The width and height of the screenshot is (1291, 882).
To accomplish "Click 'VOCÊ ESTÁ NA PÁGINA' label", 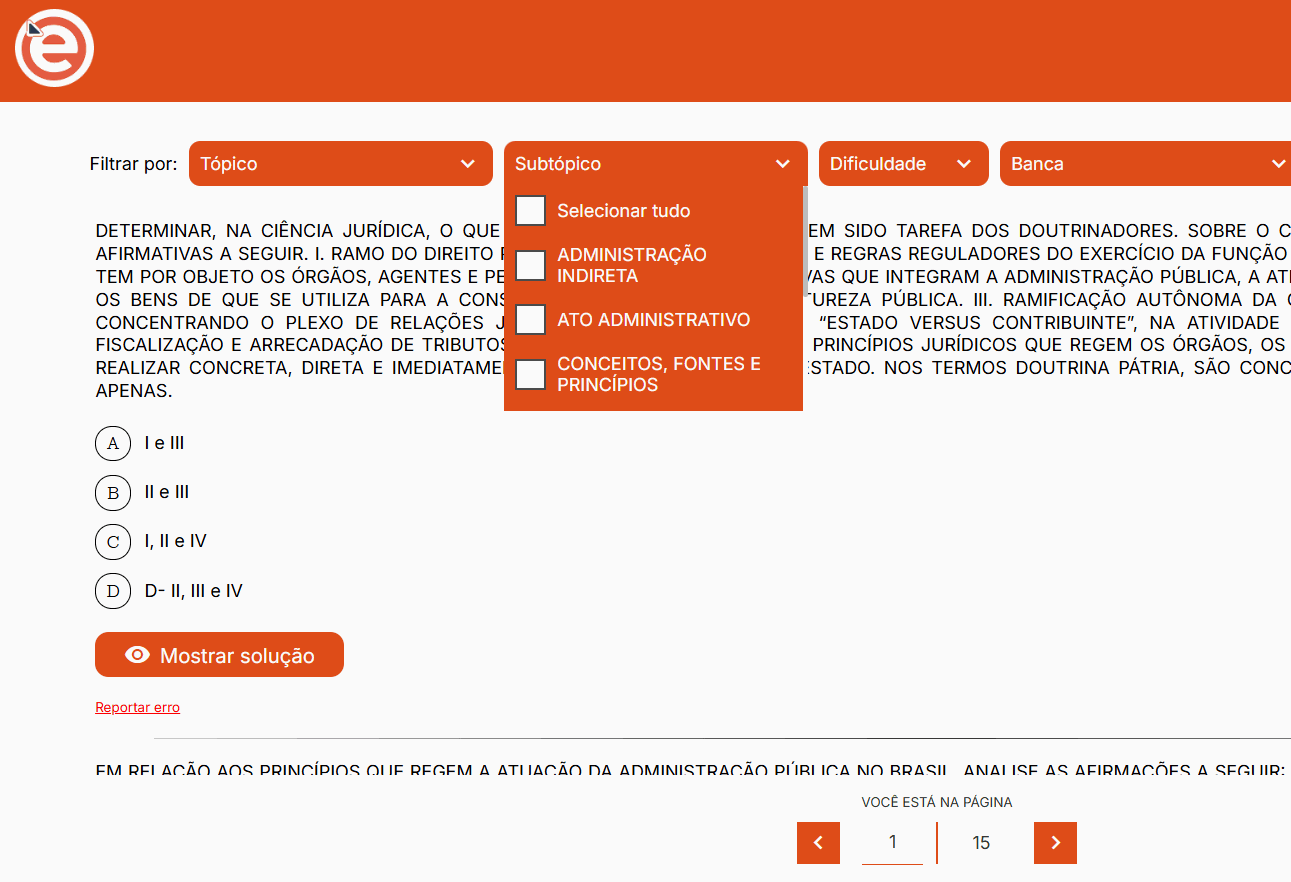I will [x=937, y=802].
